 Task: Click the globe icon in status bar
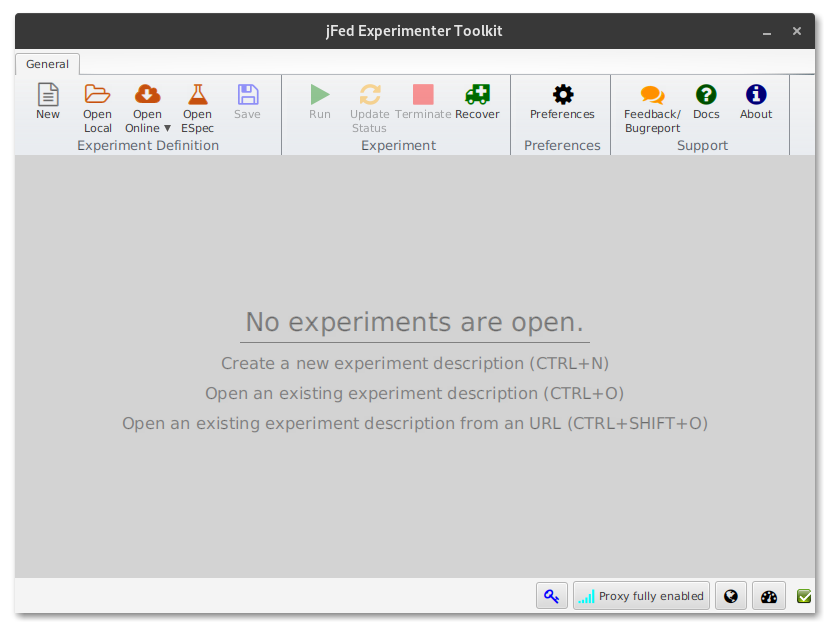click(731, 596)
